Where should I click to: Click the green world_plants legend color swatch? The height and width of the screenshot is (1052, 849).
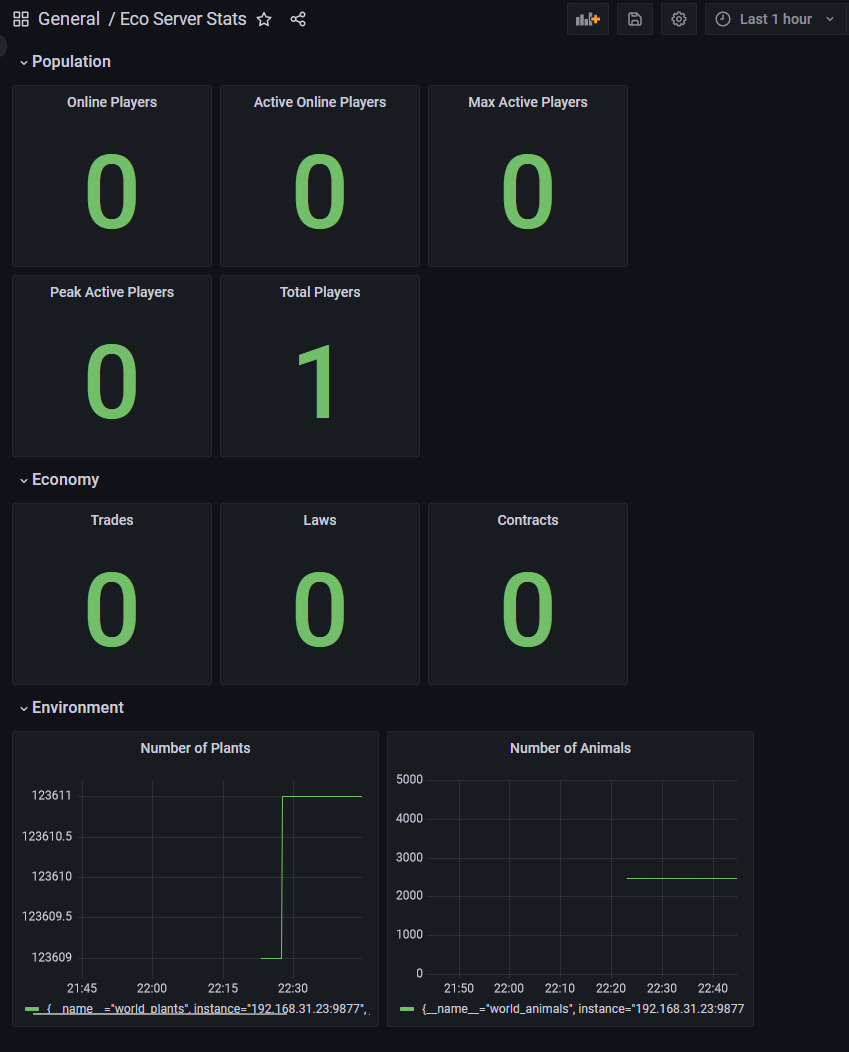pyautogui.click(x=32, y=1008)
